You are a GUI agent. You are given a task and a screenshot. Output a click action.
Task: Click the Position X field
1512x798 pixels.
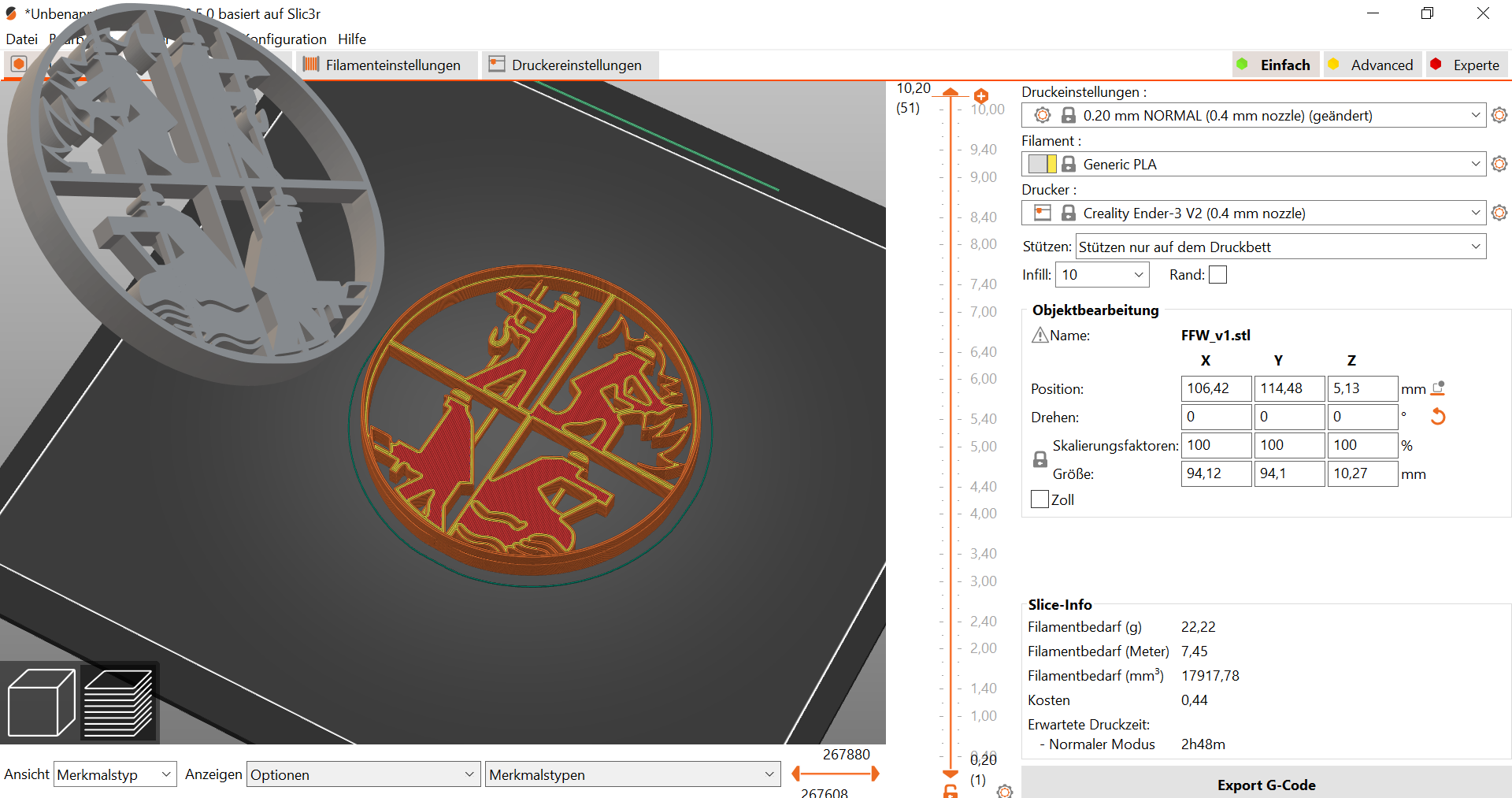click(1216, 388)
